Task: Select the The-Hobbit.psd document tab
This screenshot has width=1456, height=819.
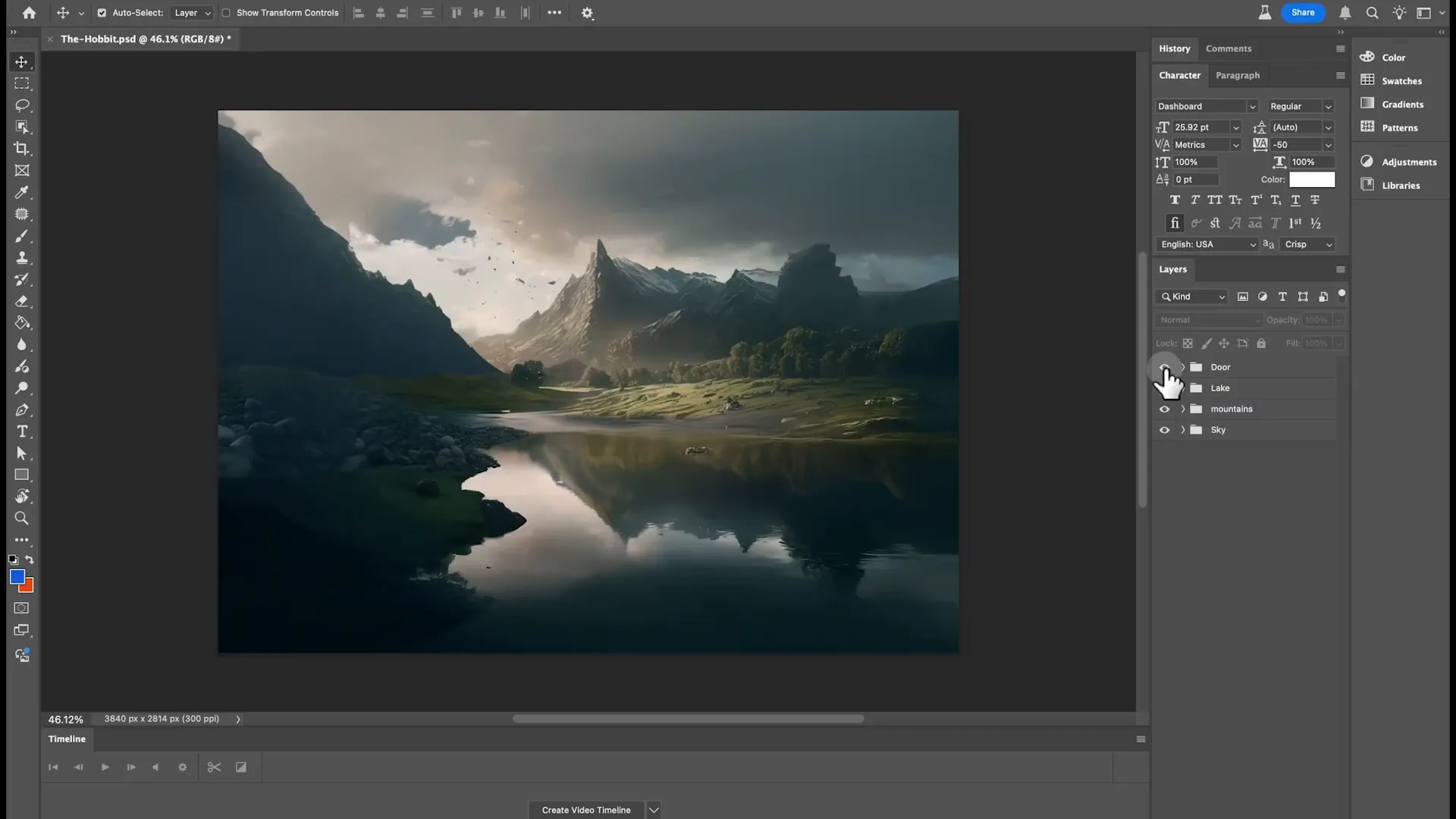Action: 146,39
